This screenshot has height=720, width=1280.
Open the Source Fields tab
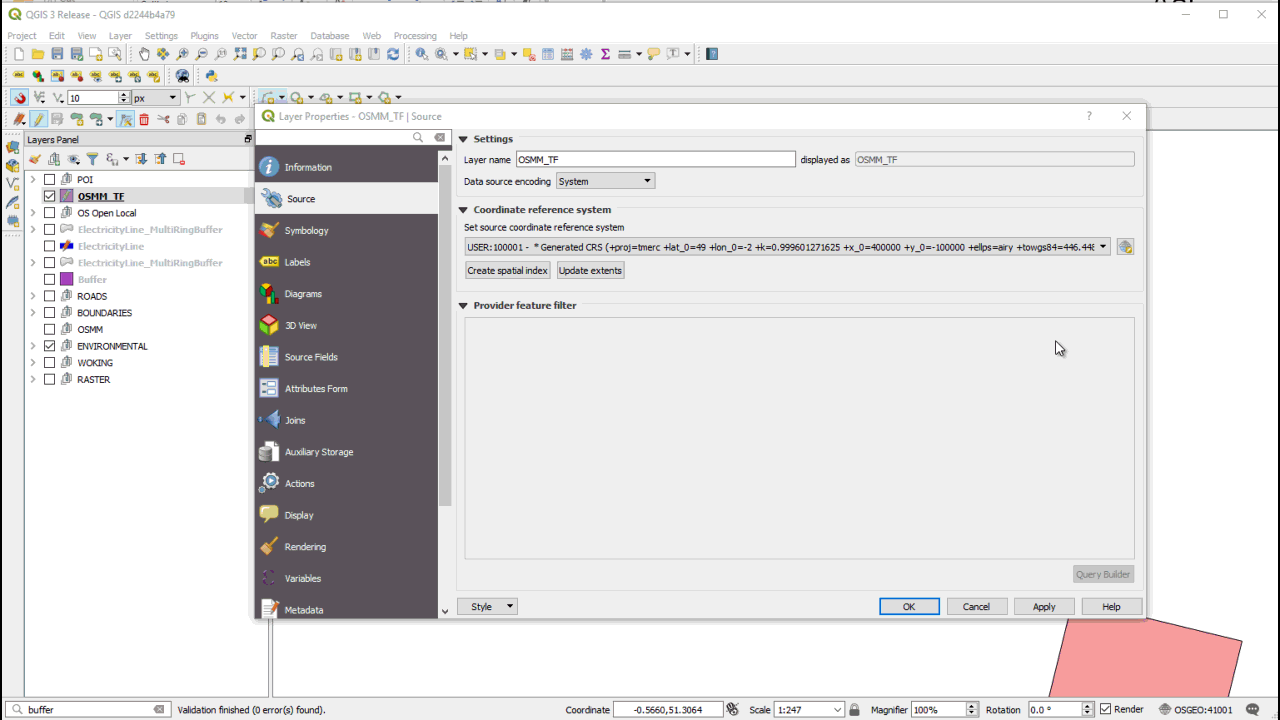coord(346,357)
